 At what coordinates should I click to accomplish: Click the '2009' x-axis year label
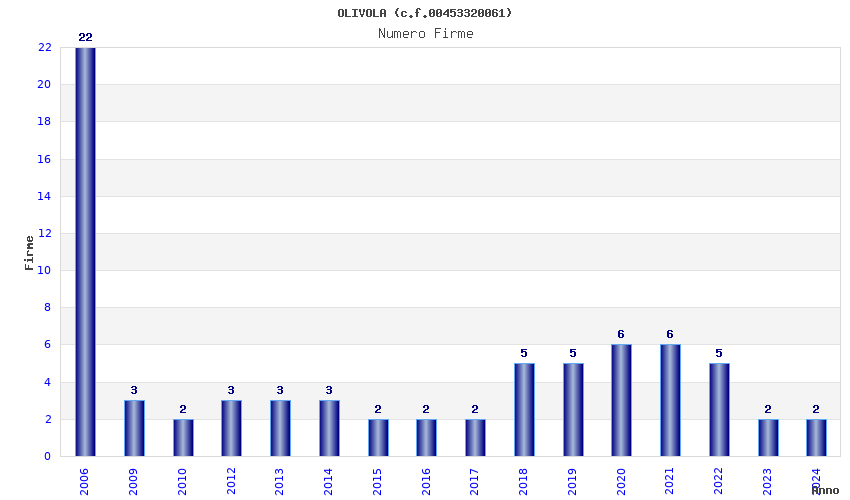coord(133,482)
